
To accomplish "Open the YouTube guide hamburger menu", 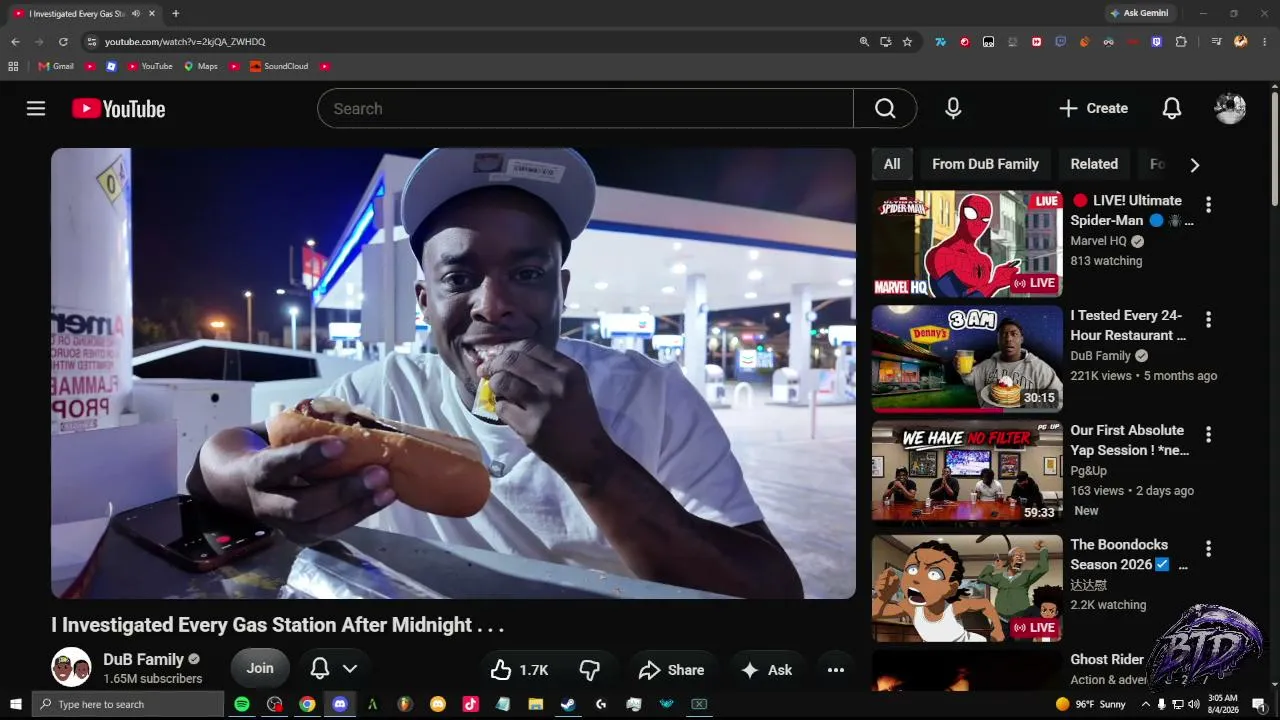I will (x=36, y=108).
